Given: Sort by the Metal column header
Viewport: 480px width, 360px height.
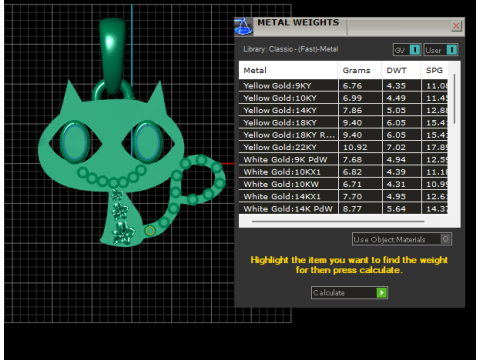Looking at the screenshot, I should point(288,70).
